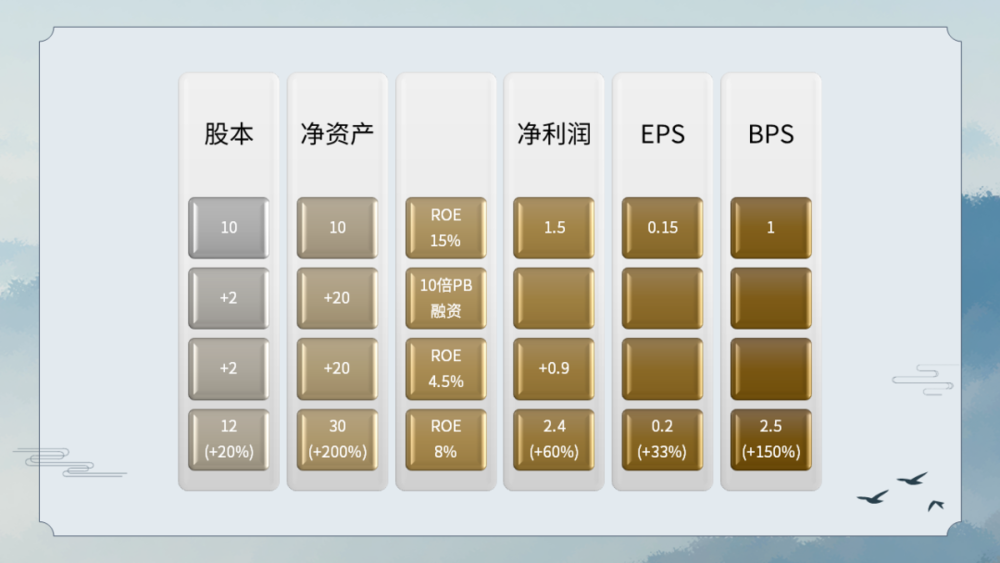Select the cloud decoration on right edge
Viewport: 1000px width, 563px height.
pos(922,380)
